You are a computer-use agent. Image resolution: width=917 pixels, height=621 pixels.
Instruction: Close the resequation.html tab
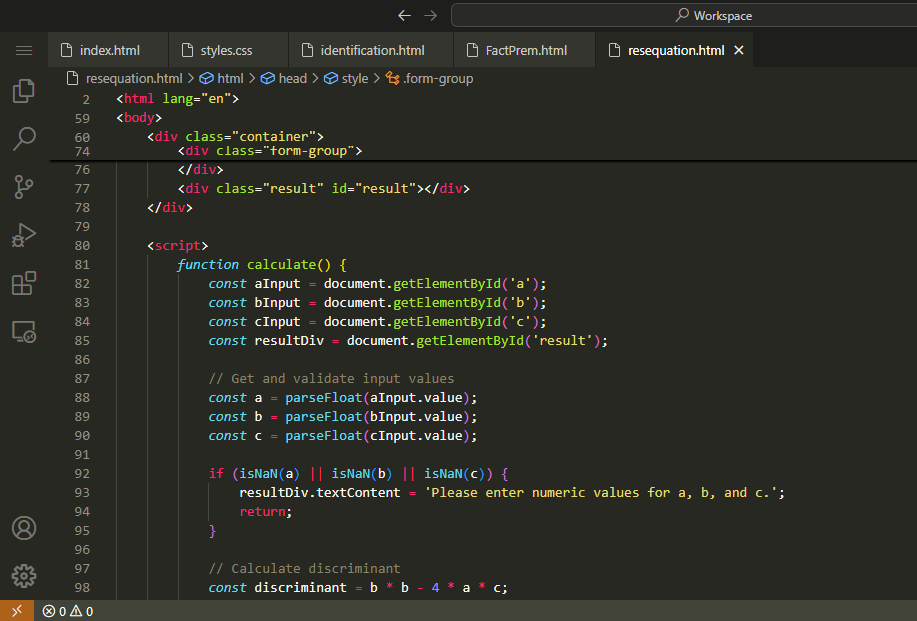coord(740,50)
